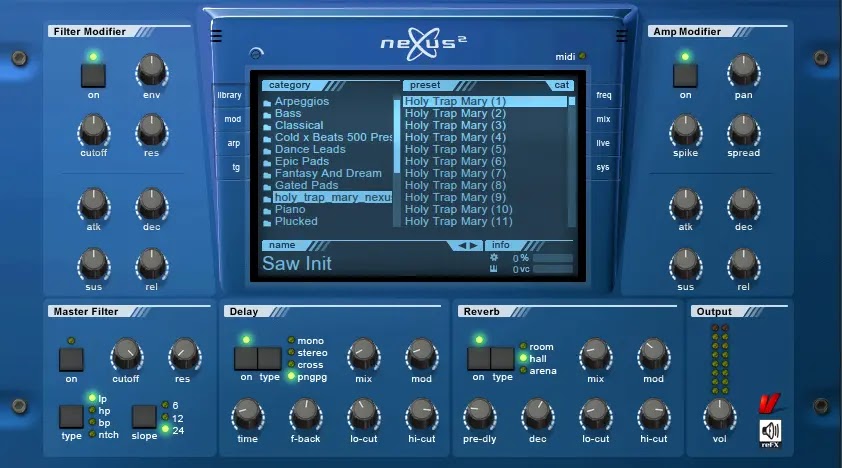Click Delay time knob
842x468 pixels.
248,415
